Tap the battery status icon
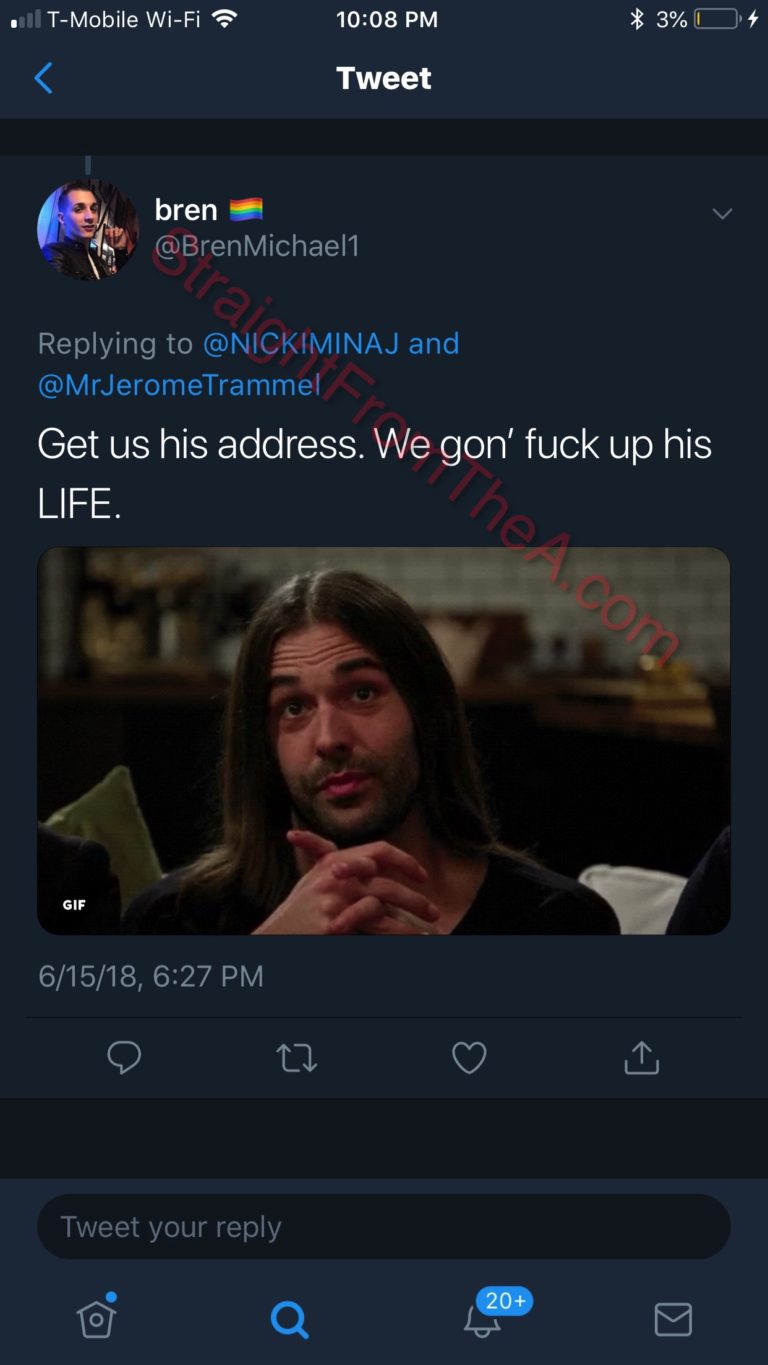 pyautogui.click(x=717, y=19)
